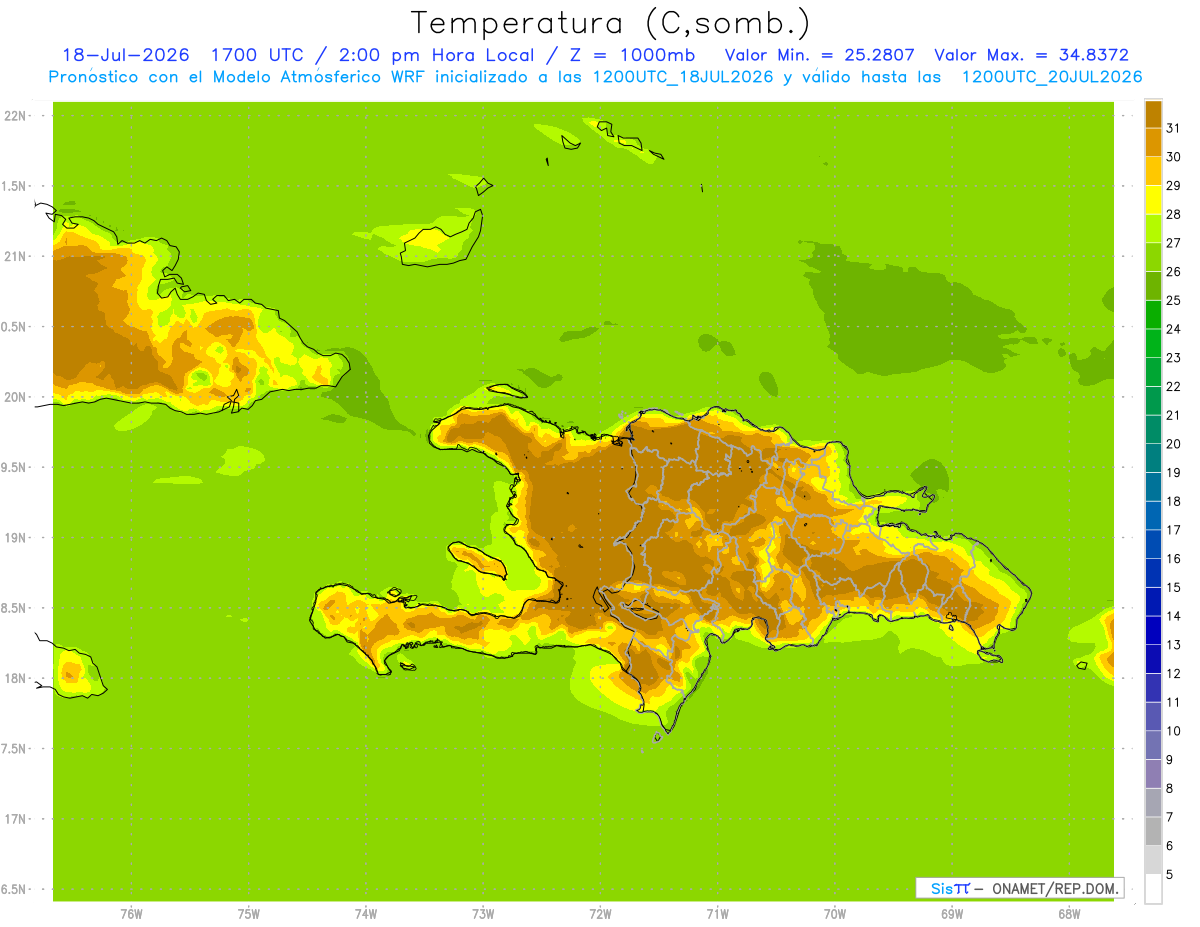Screen dimensions: 1200x927
Task: Click the '72W' longitude label
Action: coord(600,913)
